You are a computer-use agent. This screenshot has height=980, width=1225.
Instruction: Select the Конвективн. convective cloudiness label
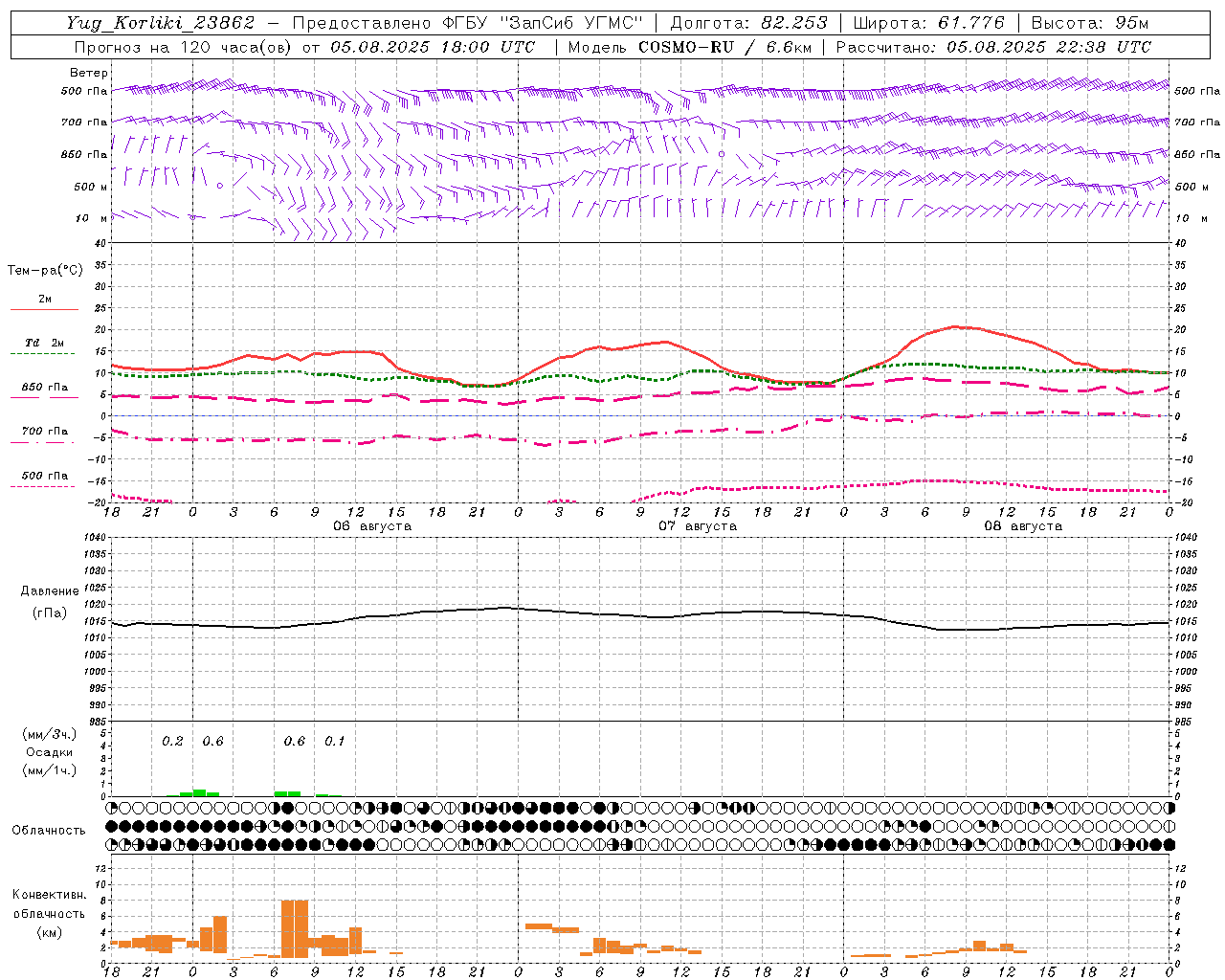[x=49, y=895]
